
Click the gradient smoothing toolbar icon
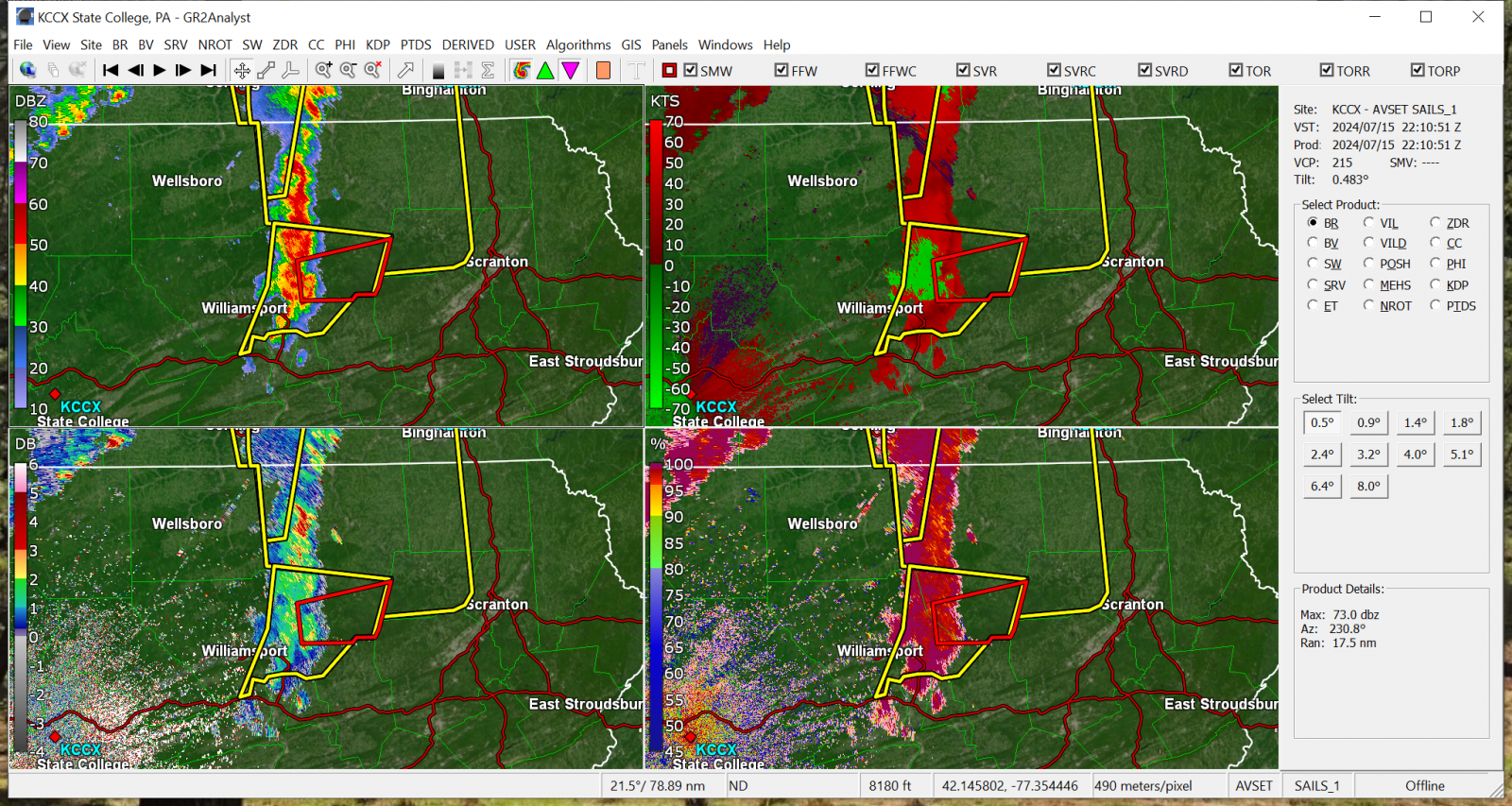(438, 70)
